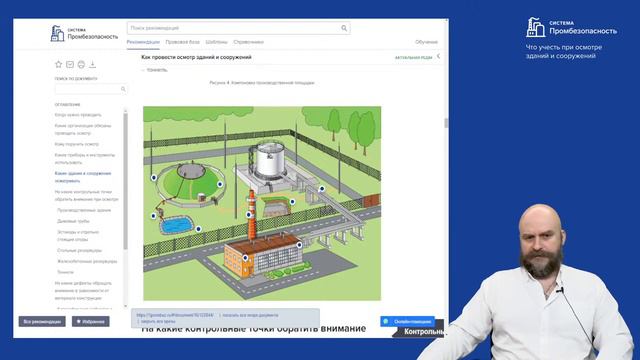Go to Какие организации обязаны проводить осмотр

pos(83,129)
